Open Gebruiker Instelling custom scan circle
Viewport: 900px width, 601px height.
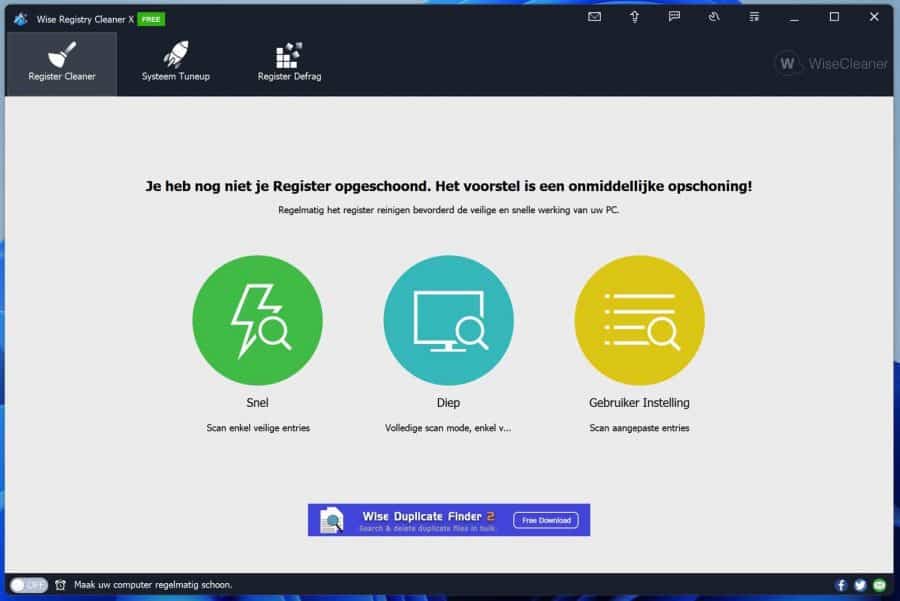(x=639, y=320)
